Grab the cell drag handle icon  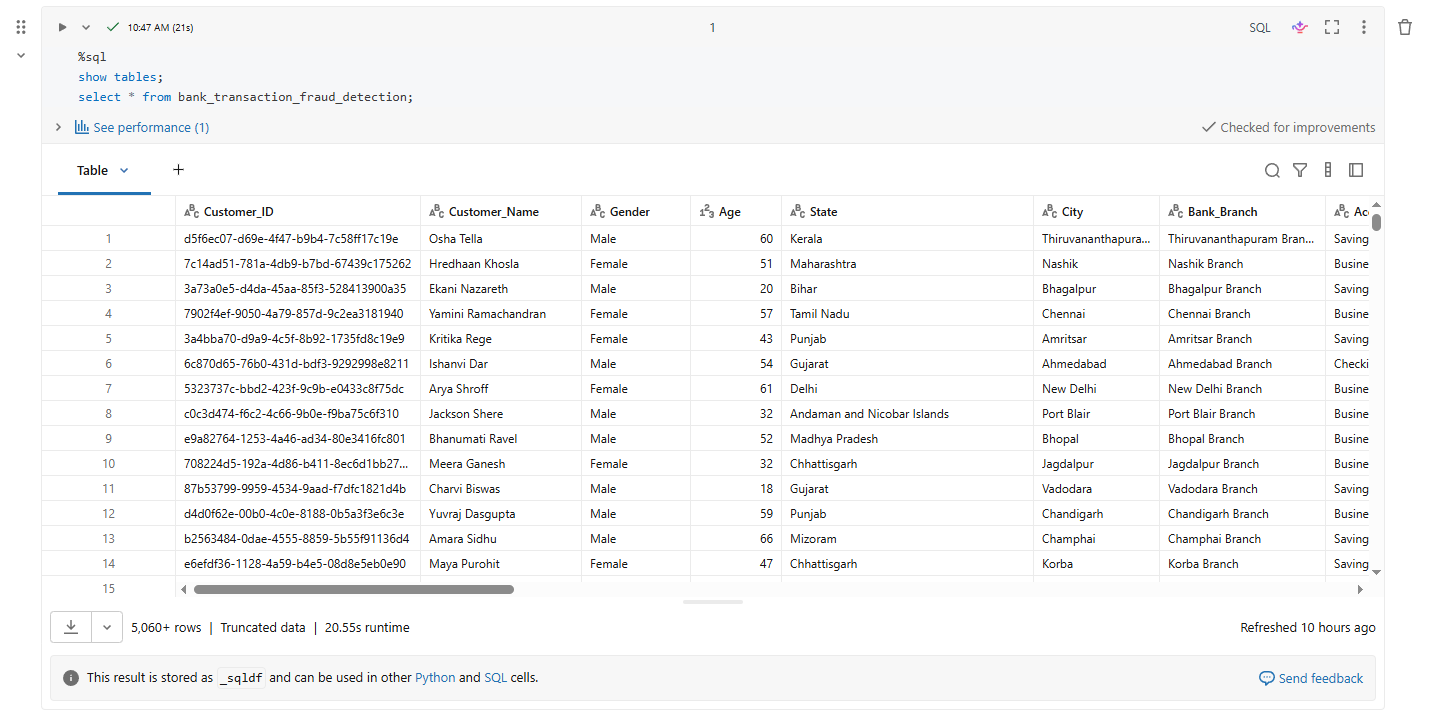(21, 27)
